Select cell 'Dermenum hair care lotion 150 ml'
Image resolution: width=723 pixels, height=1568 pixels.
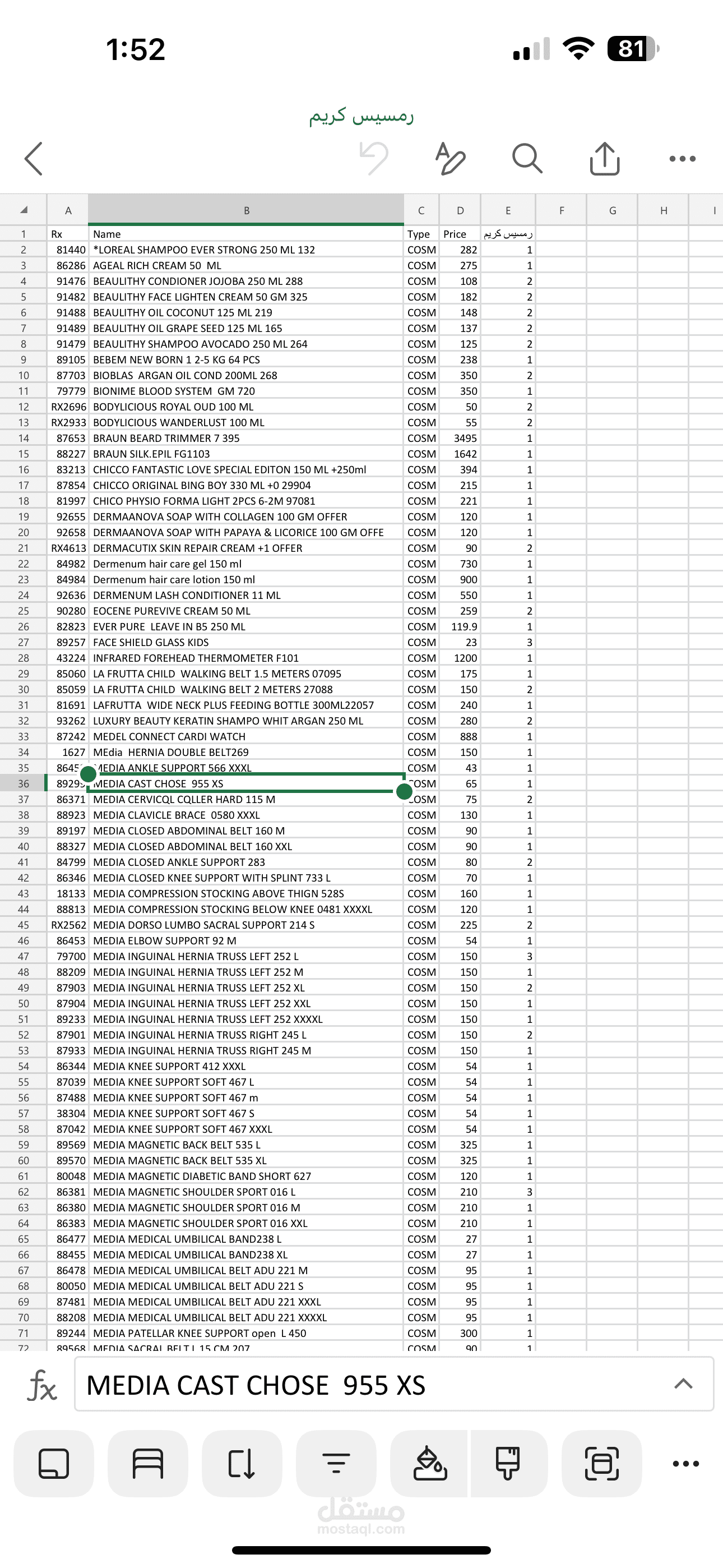[x=247, y=579]
